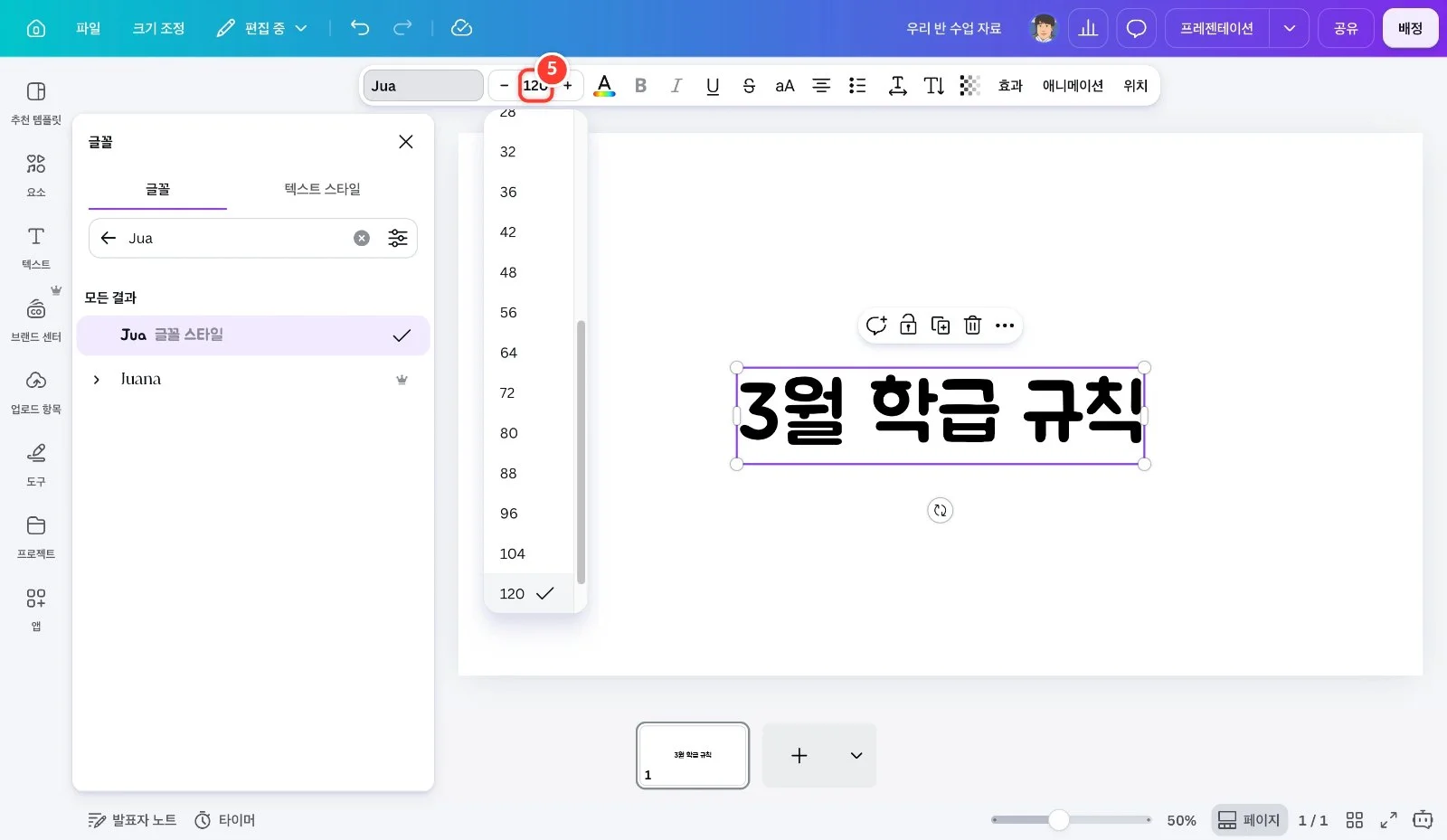The height and width of the screenshot is (840, 1447).
Task: Open the text color picker
Action: (x=604, y=86)
